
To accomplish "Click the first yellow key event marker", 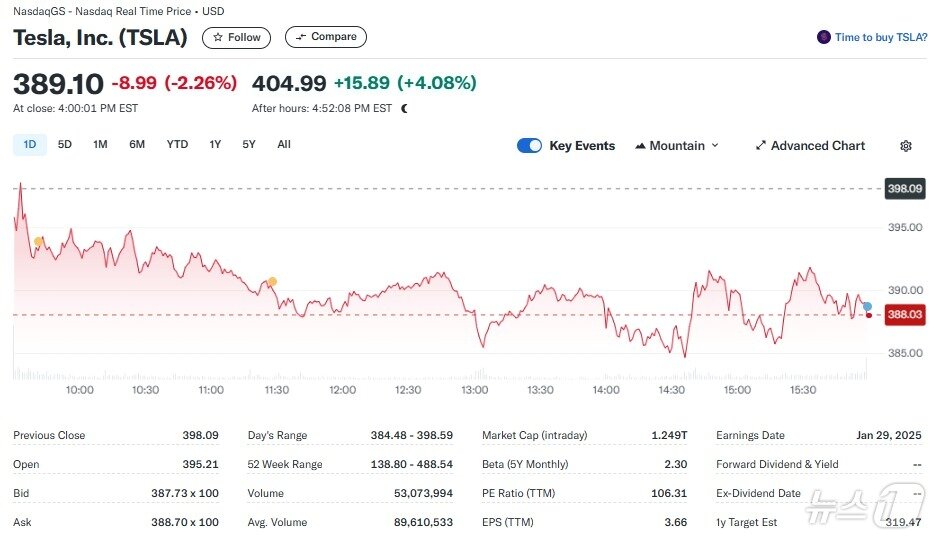I will [x=38, y=242].
